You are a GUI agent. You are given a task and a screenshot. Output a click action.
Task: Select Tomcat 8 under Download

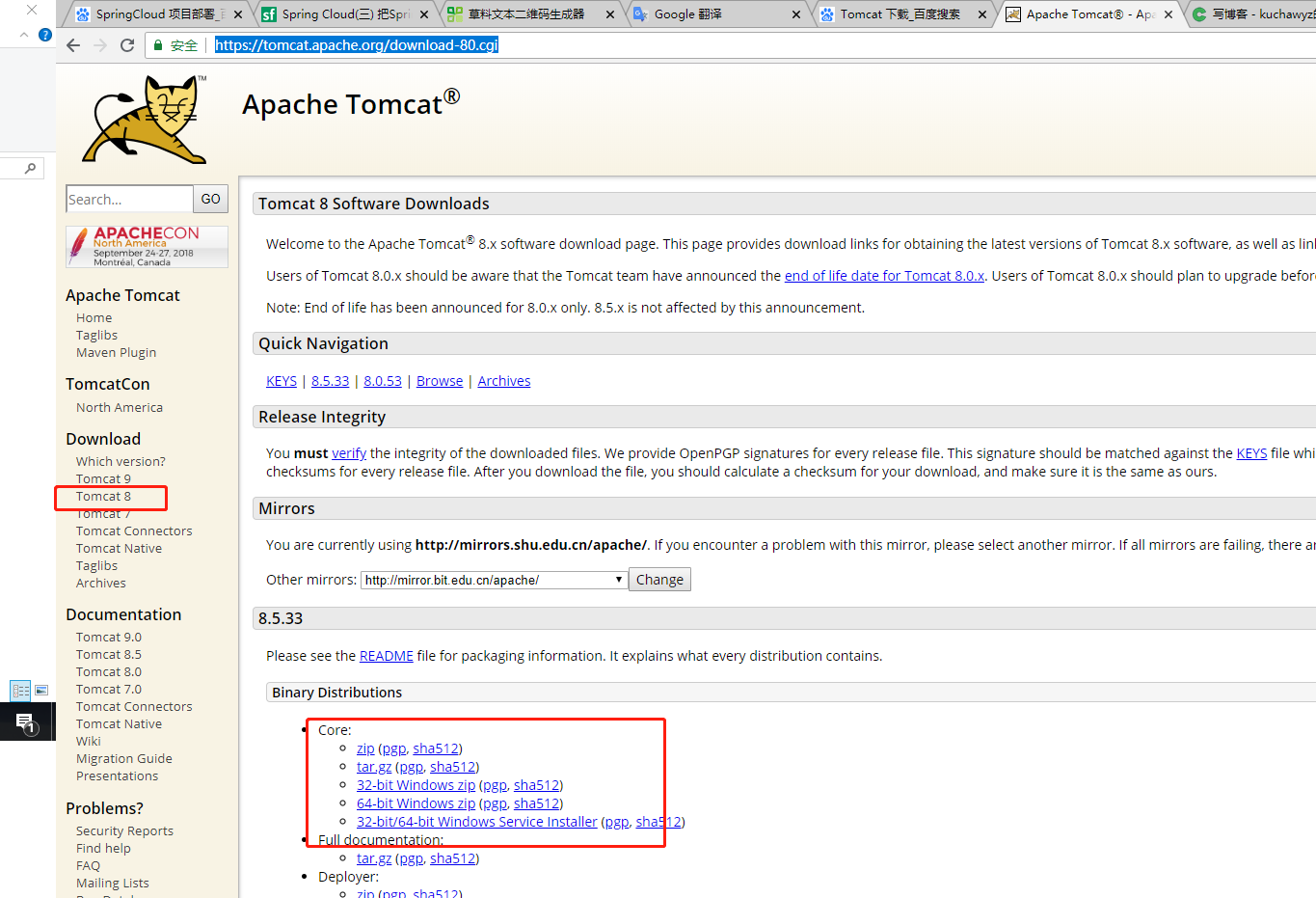click(x=103, y=497)
